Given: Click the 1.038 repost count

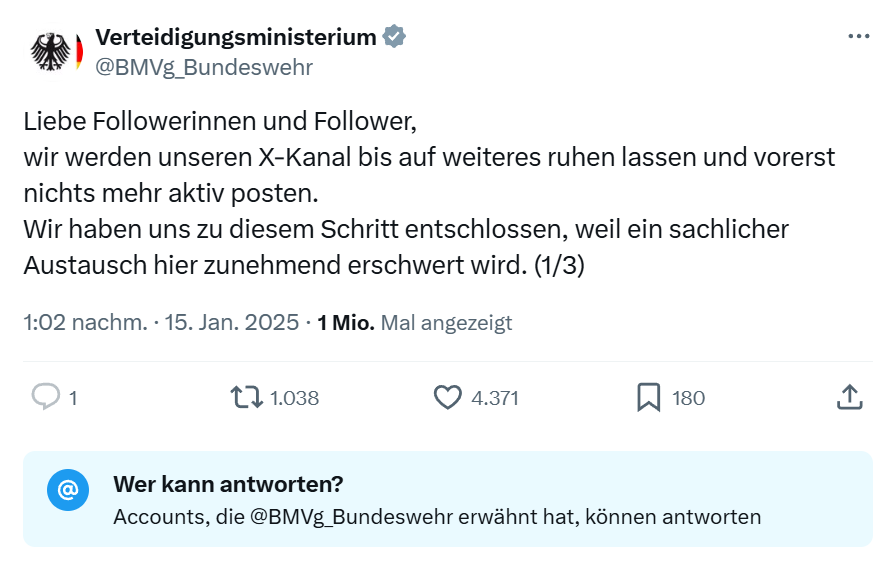Looking at the screenshot, I should (x=295, y=398).
